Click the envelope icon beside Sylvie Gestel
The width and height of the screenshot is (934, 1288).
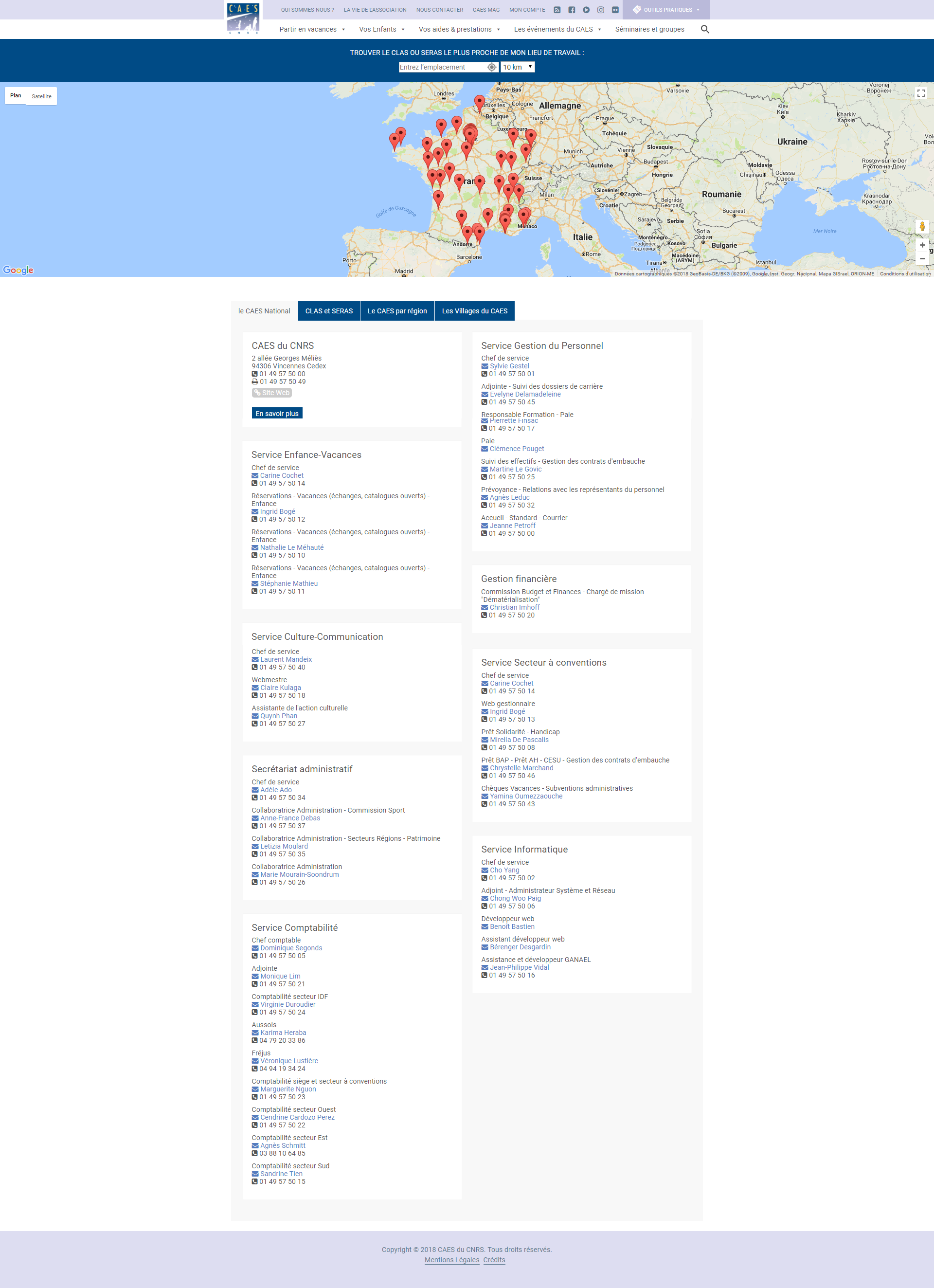485,366
